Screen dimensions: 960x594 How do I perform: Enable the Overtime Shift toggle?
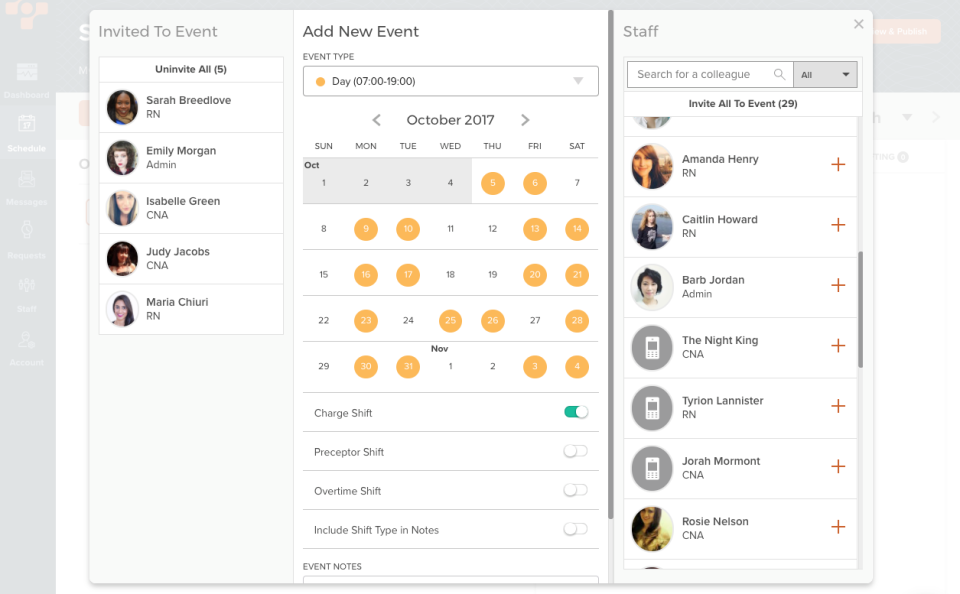point(575,490)
